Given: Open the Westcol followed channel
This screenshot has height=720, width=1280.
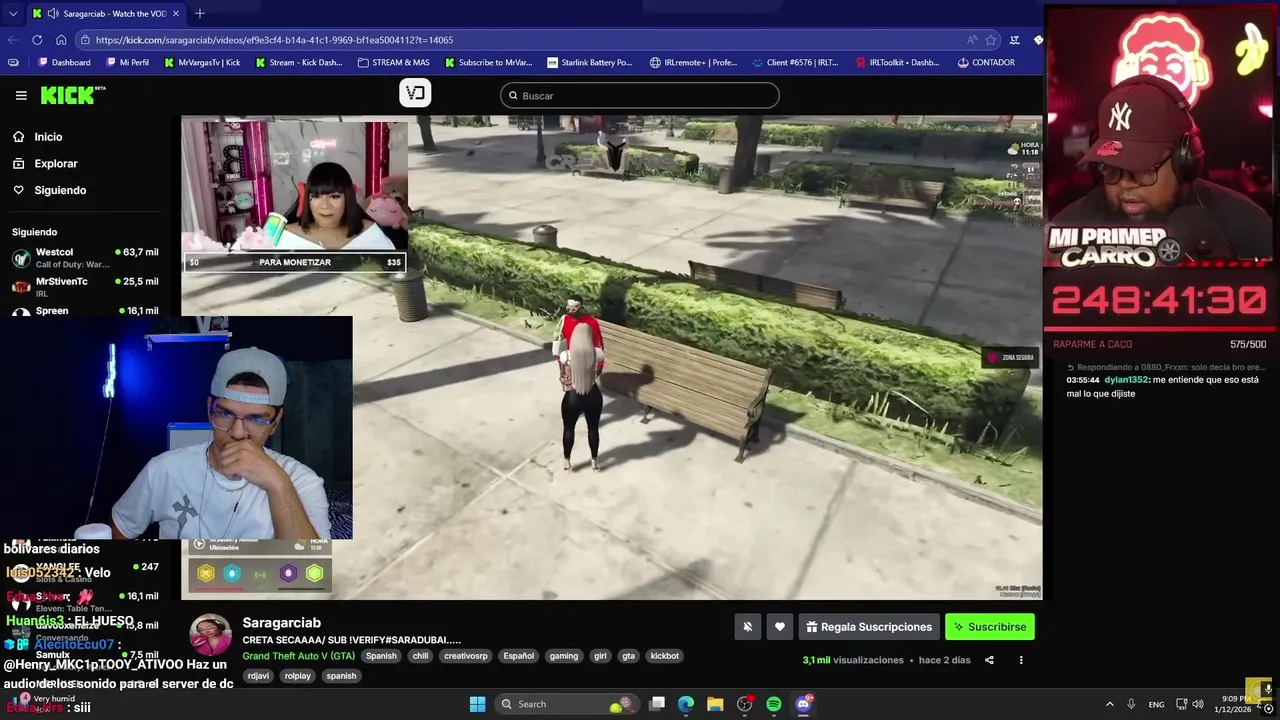Looking at the screenshot, I should point(85,258).
